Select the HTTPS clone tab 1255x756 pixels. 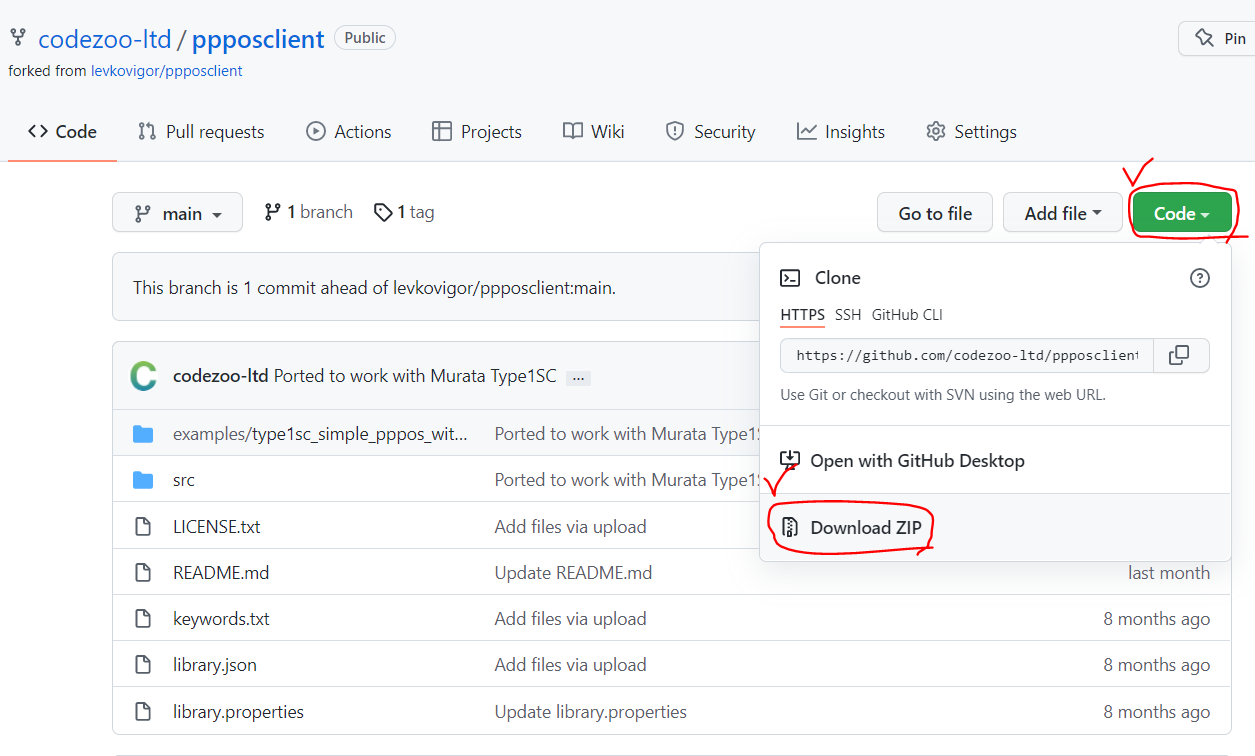803,315
